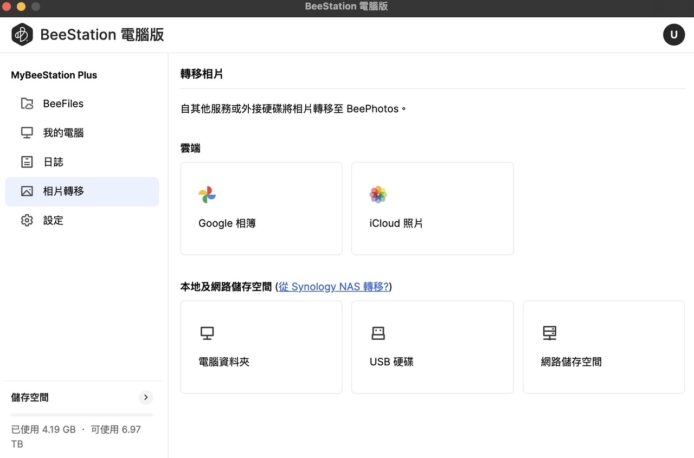Image resolution: width=694 pixels, height=458 pixels.
Task: Click the 我的電腦 monitor icon
Action: (27, 132)
